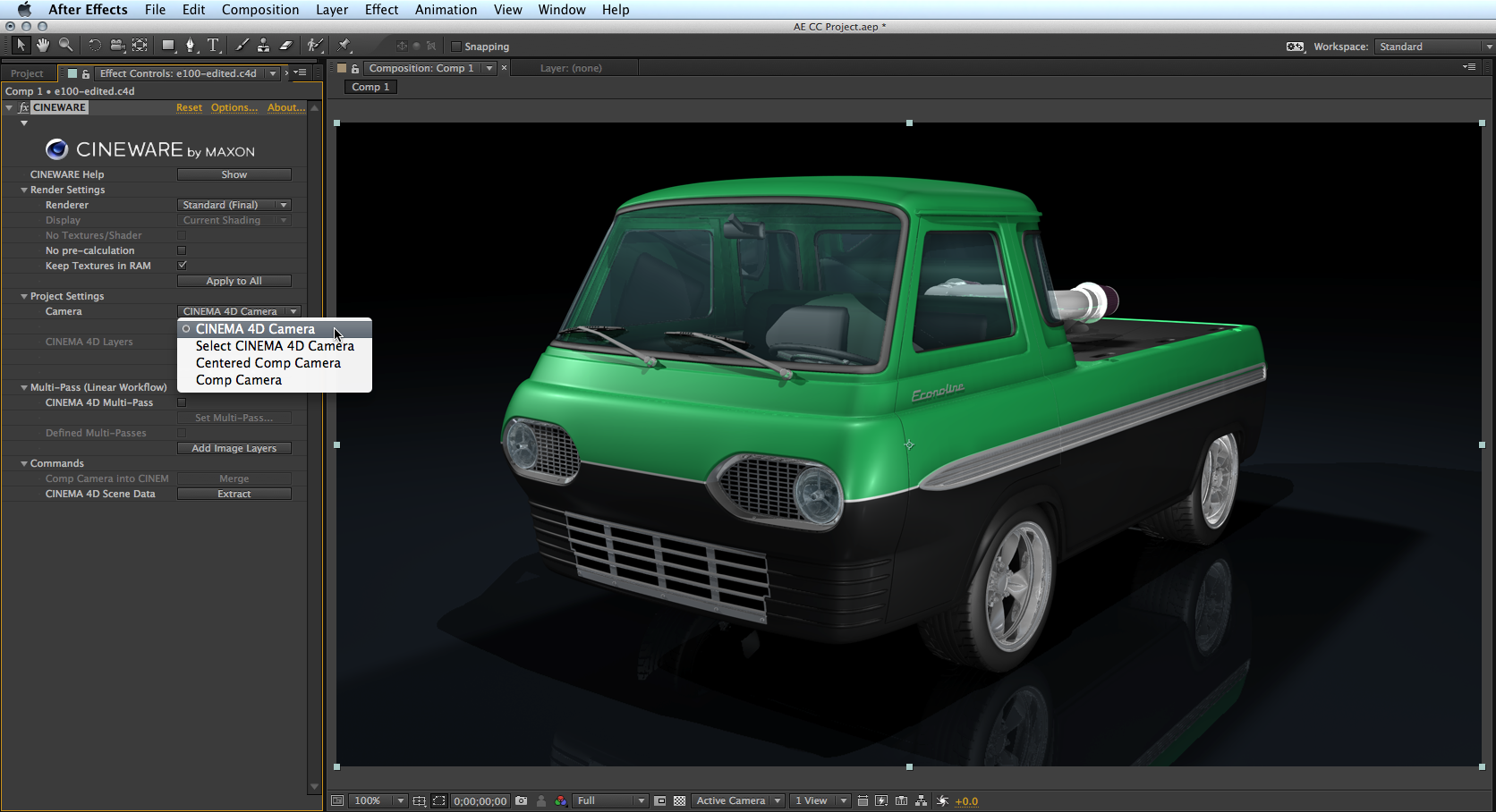This screenshot has height=812, width=1496.
Task: Click the Options... link
Action: [234, 107]
